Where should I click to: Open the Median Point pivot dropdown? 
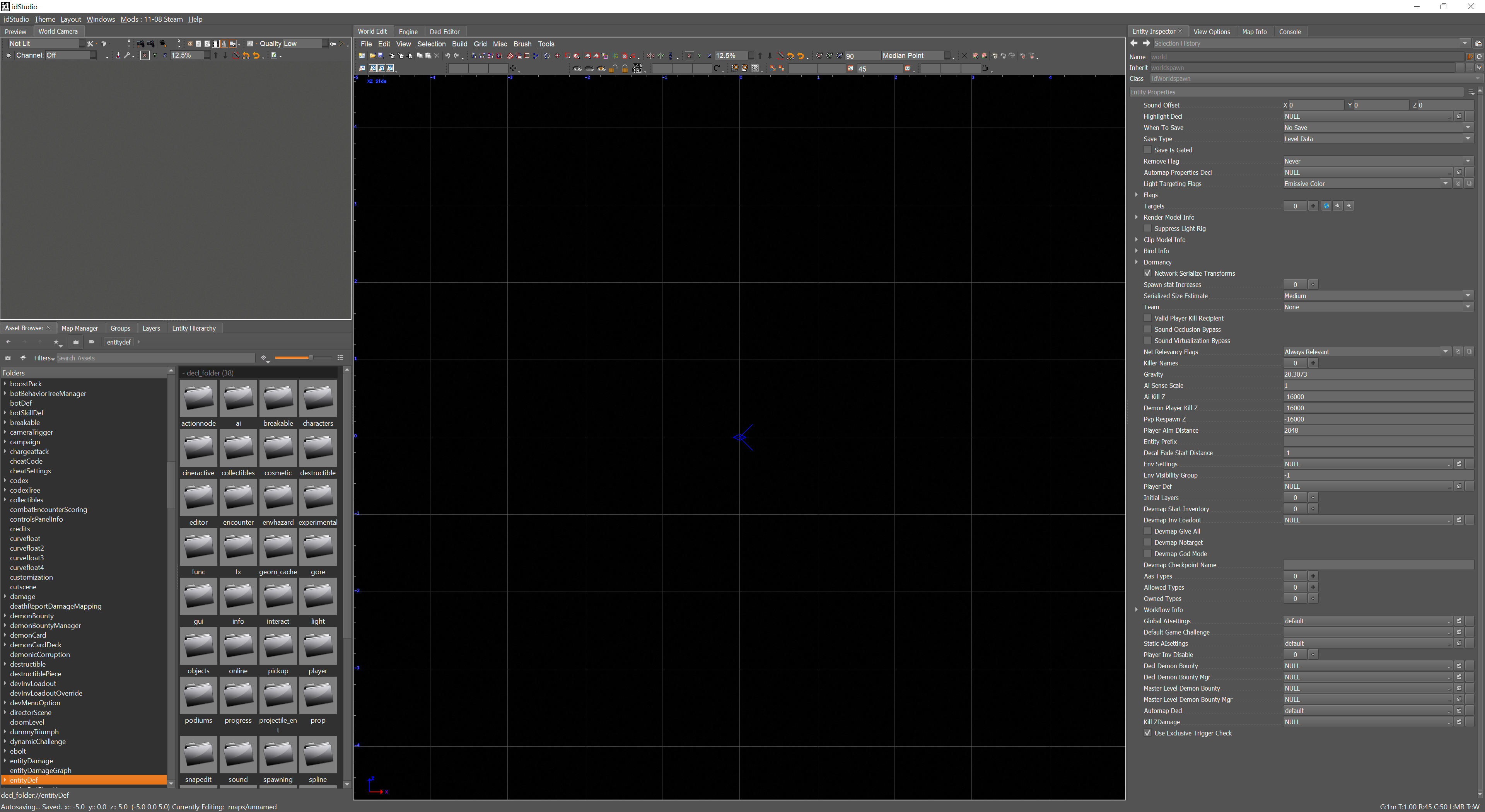pyautogui.click(x=916, y=56)
